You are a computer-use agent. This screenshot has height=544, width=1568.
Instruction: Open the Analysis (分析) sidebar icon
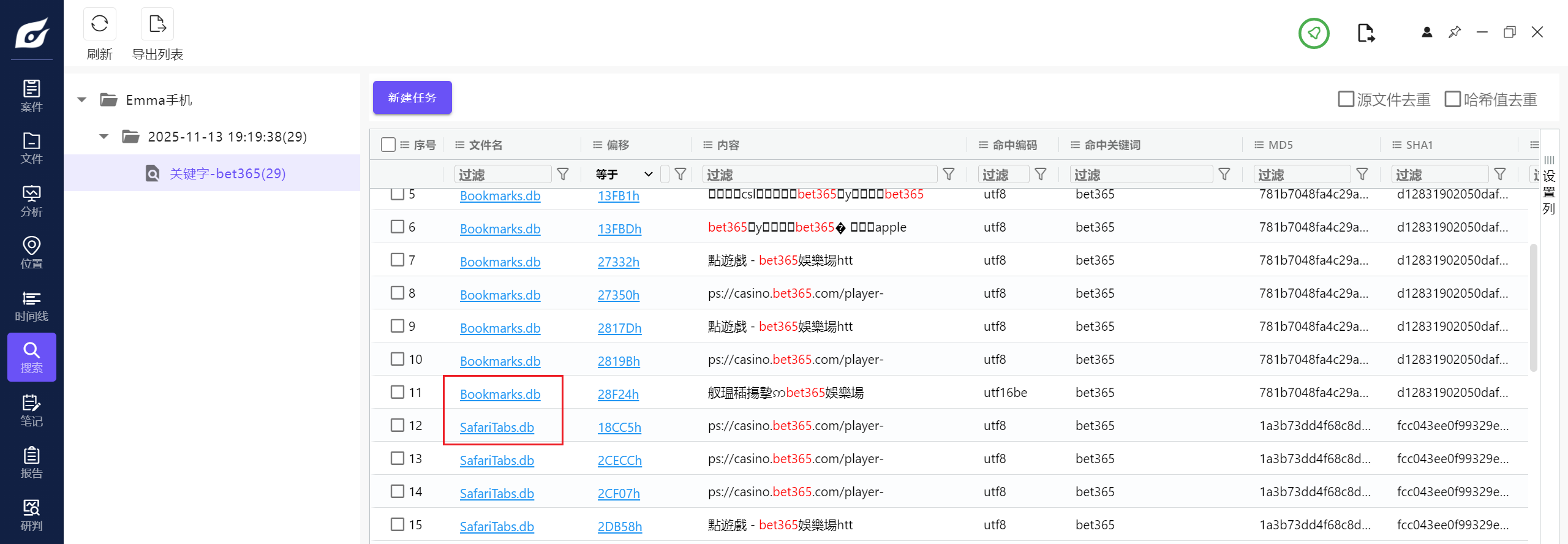coord(31,201)
